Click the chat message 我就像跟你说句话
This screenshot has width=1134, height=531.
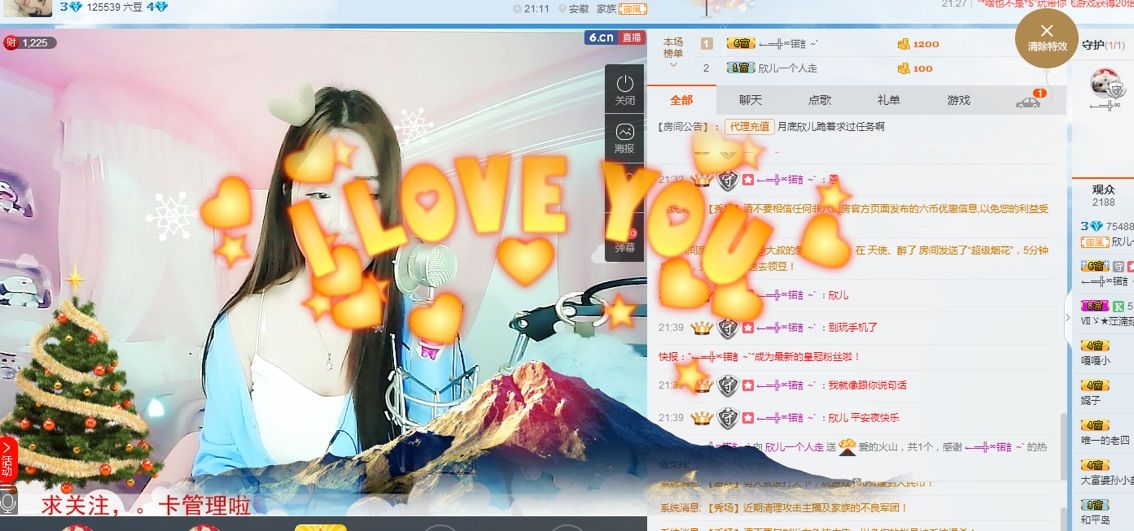867,385
